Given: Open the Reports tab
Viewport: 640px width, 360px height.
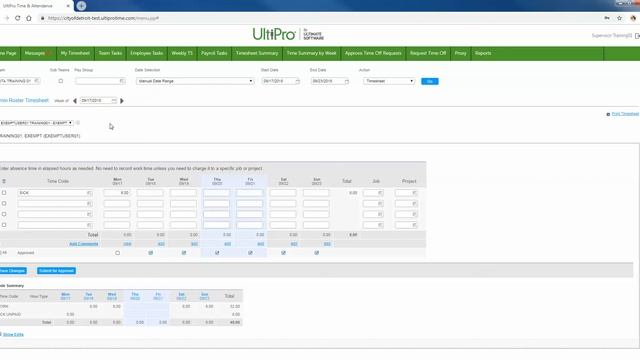Looking at the screenshot, I should point(483,53).
